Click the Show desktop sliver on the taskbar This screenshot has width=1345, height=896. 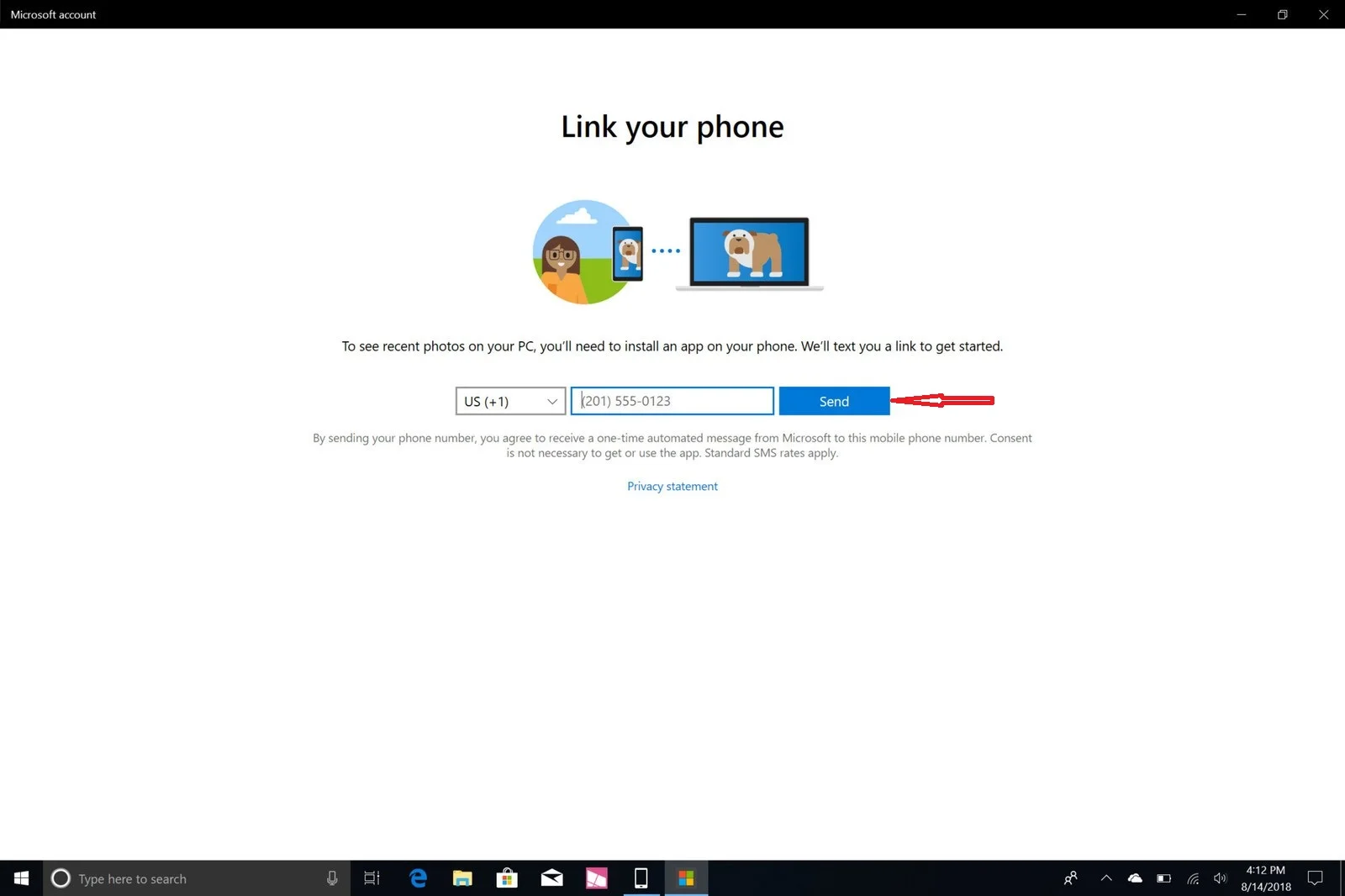tap(1342, 878)
